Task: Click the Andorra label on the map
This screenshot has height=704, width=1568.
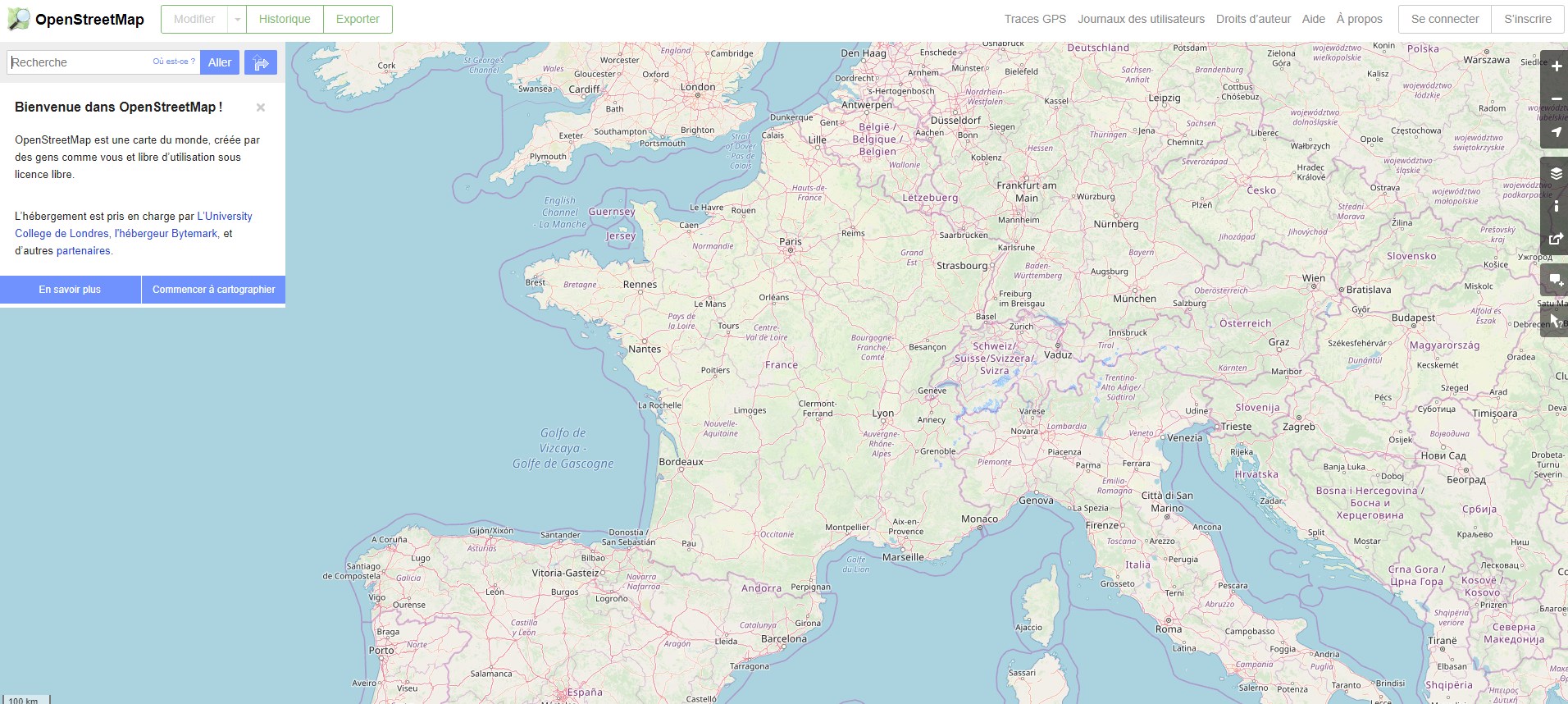Action: 762,588
